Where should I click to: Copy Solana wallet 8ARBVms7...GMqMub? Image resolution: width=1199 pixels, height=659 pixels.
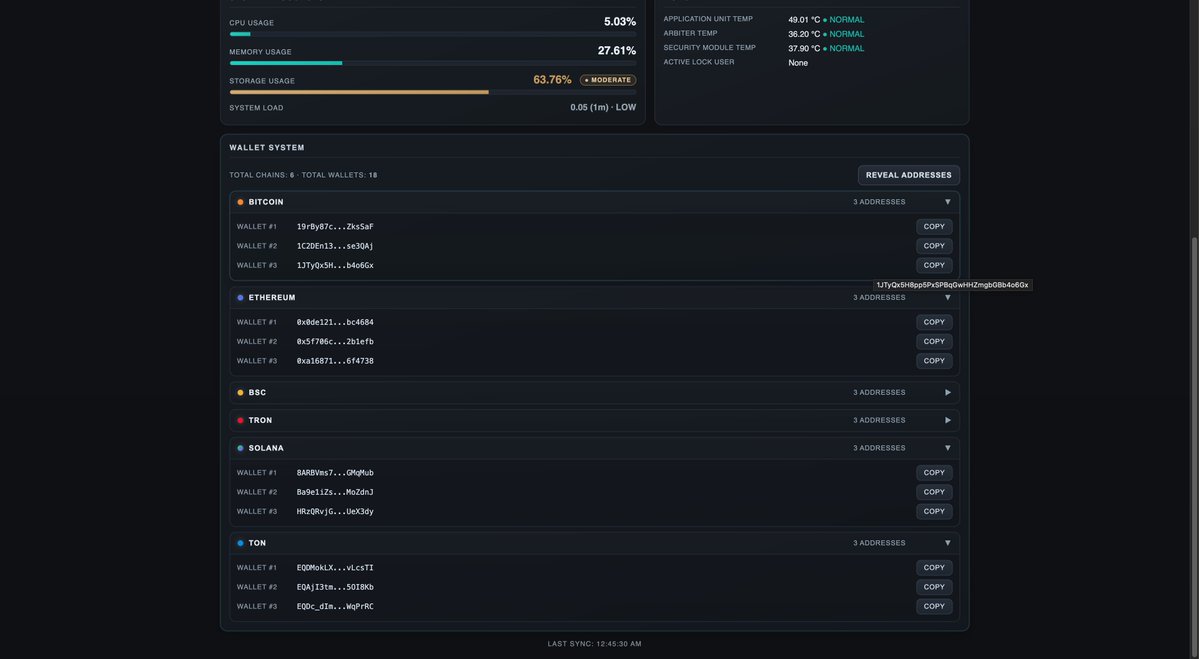pyautogui.click(x=934, y=472)
